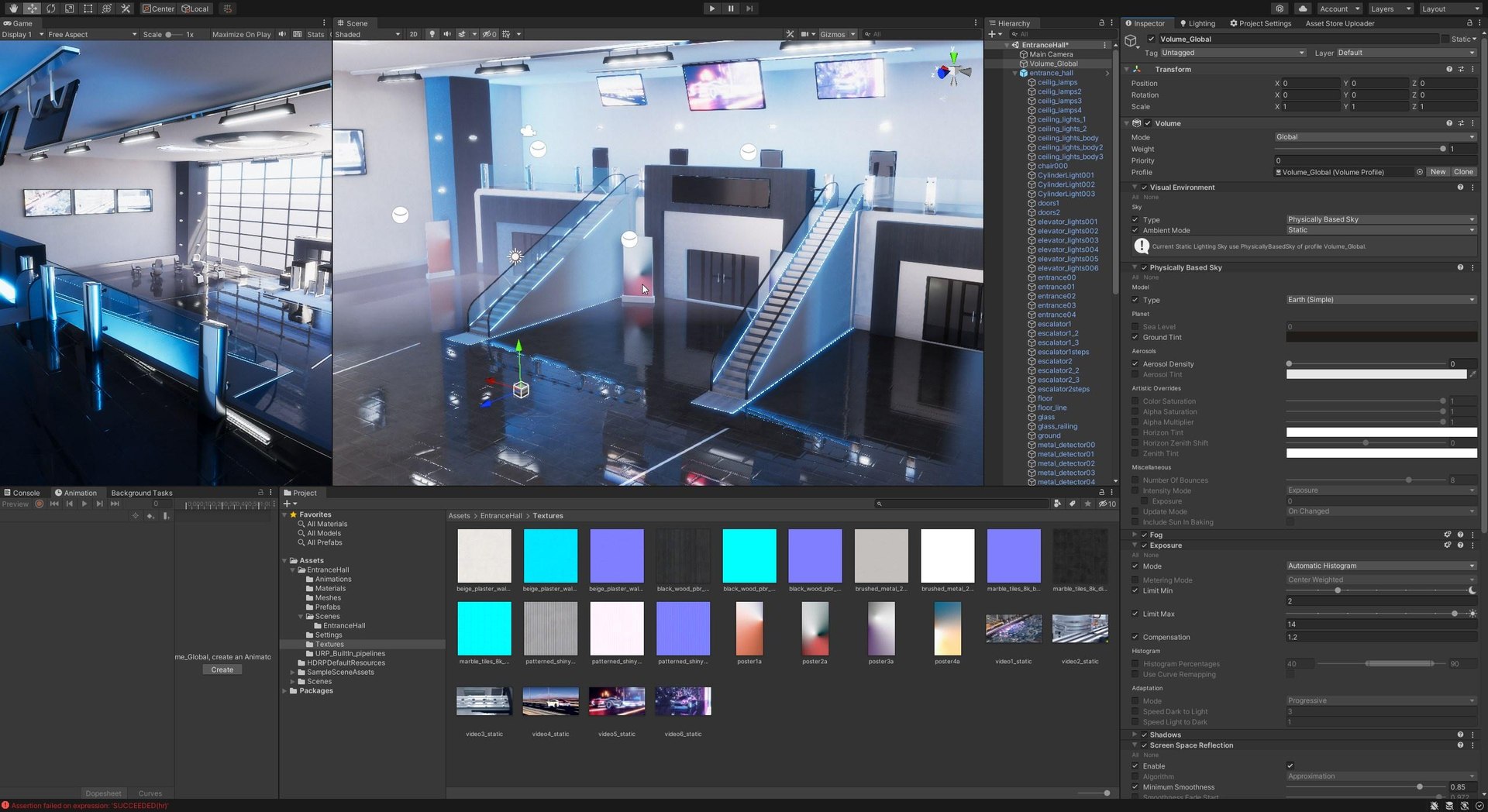Open the Volume Mode Global dropdown
This screenshot has height=812, width=1488.
pos(1376,137)
